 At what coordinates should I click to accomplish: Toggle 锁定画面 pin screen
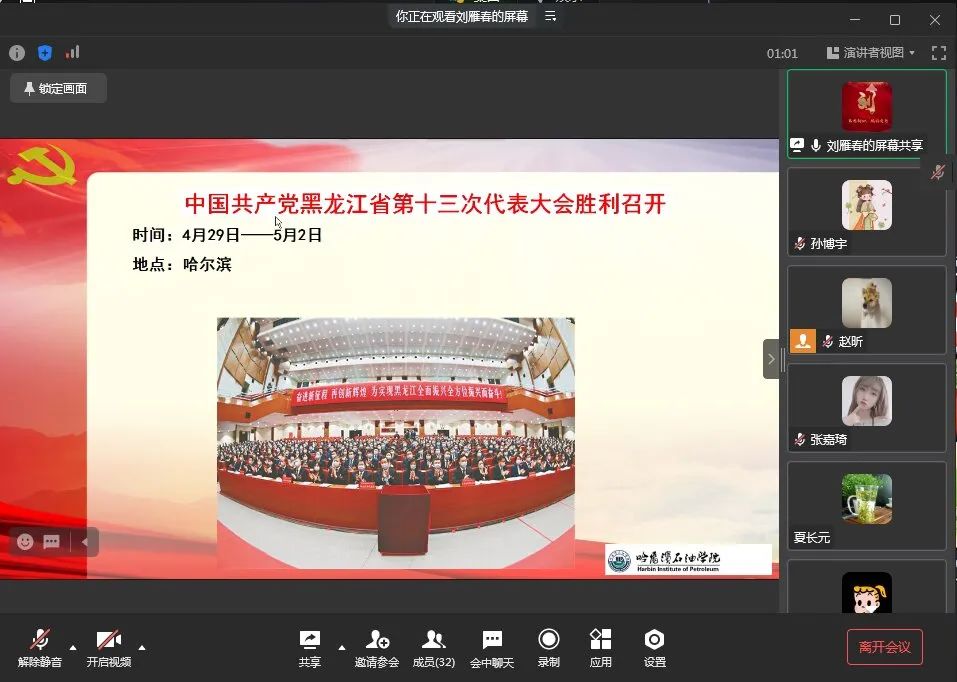[57, 88]
